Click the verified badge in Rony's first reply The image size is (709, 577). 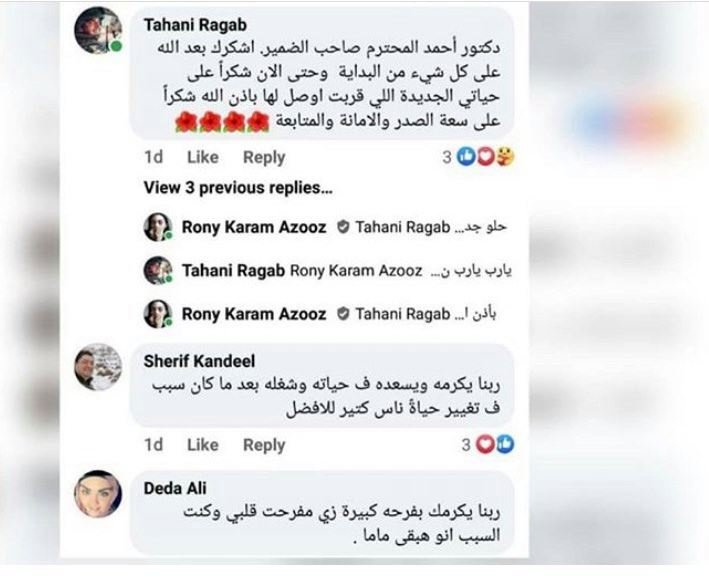click(343, 227)
